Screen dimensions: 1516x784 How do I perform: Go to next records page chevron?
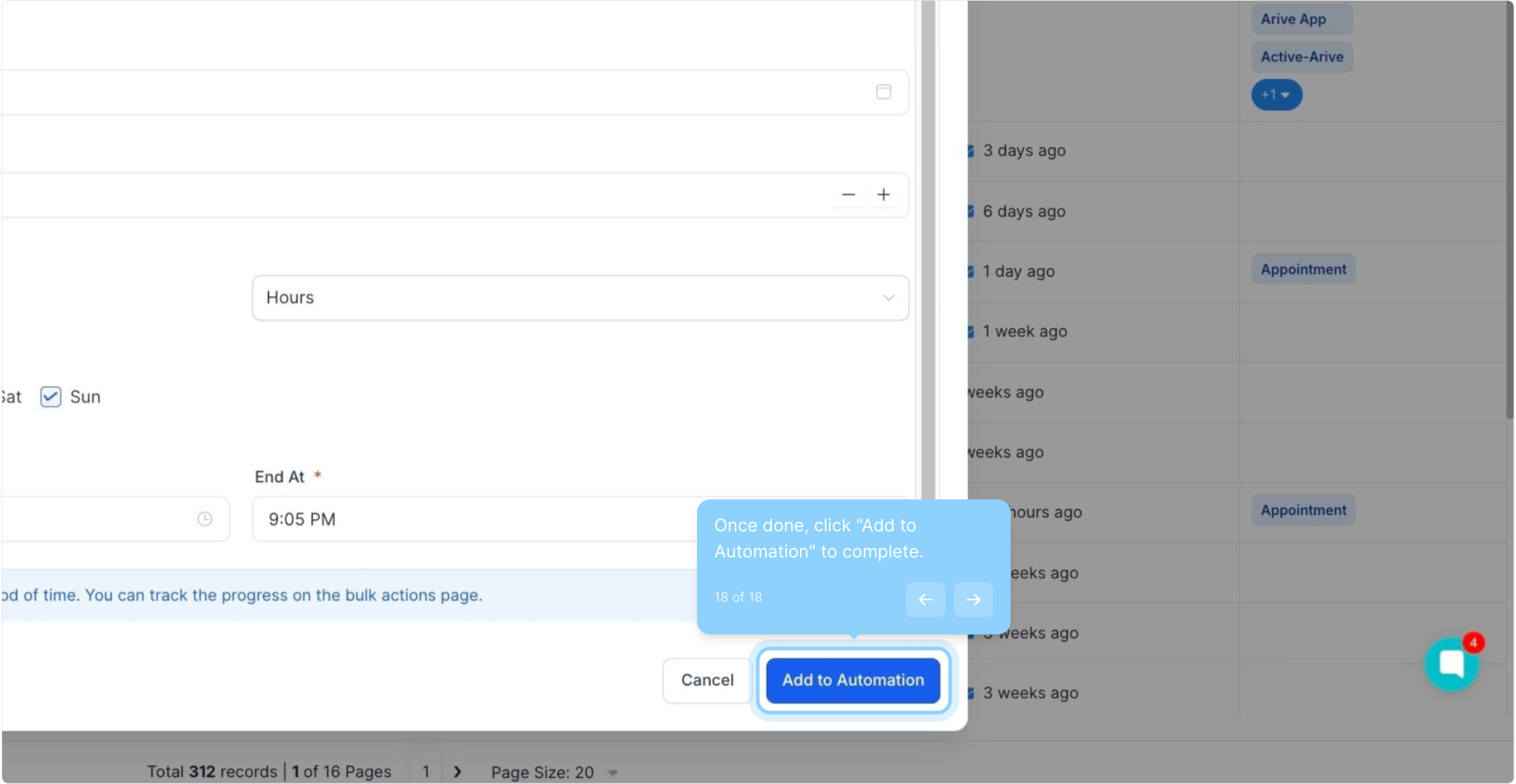tap(457, 772)
